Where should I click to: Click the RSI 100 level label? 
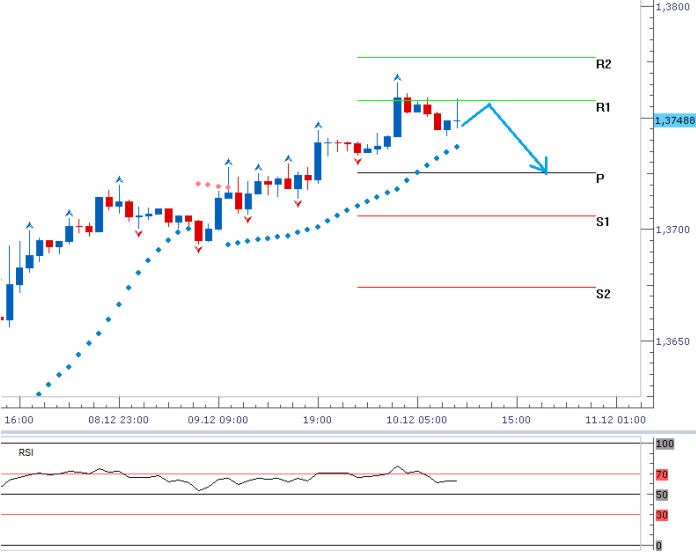tap(665, 444)
